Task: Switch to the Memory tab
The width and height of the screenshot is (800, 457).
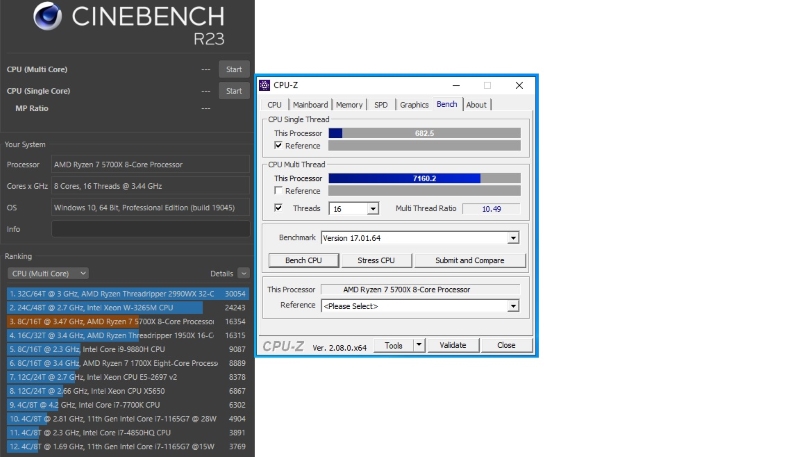Action: point(349,105)
